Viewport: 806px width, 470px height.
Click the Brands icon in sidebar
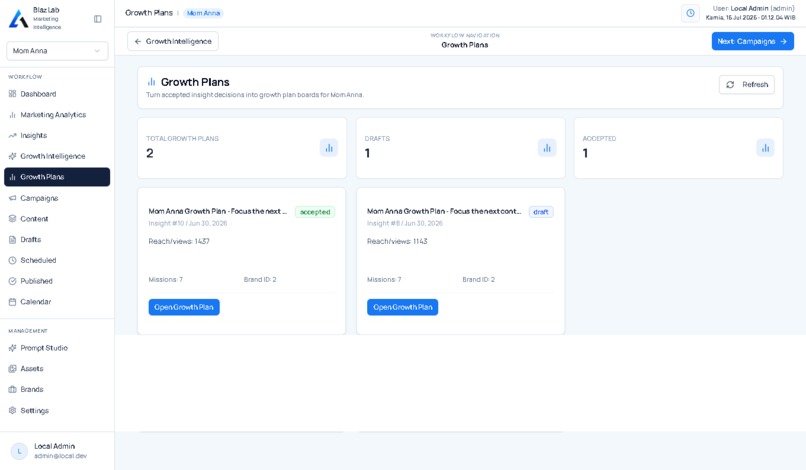[x=12, y=389]
